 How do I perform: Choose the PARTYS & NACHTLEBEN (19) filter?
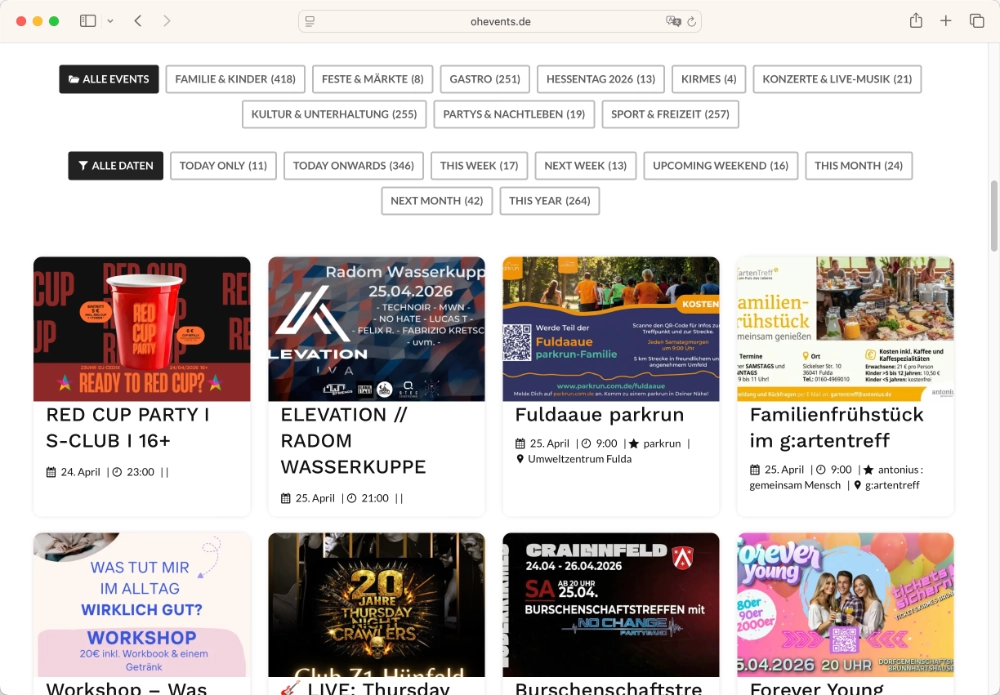coord(514,114)
